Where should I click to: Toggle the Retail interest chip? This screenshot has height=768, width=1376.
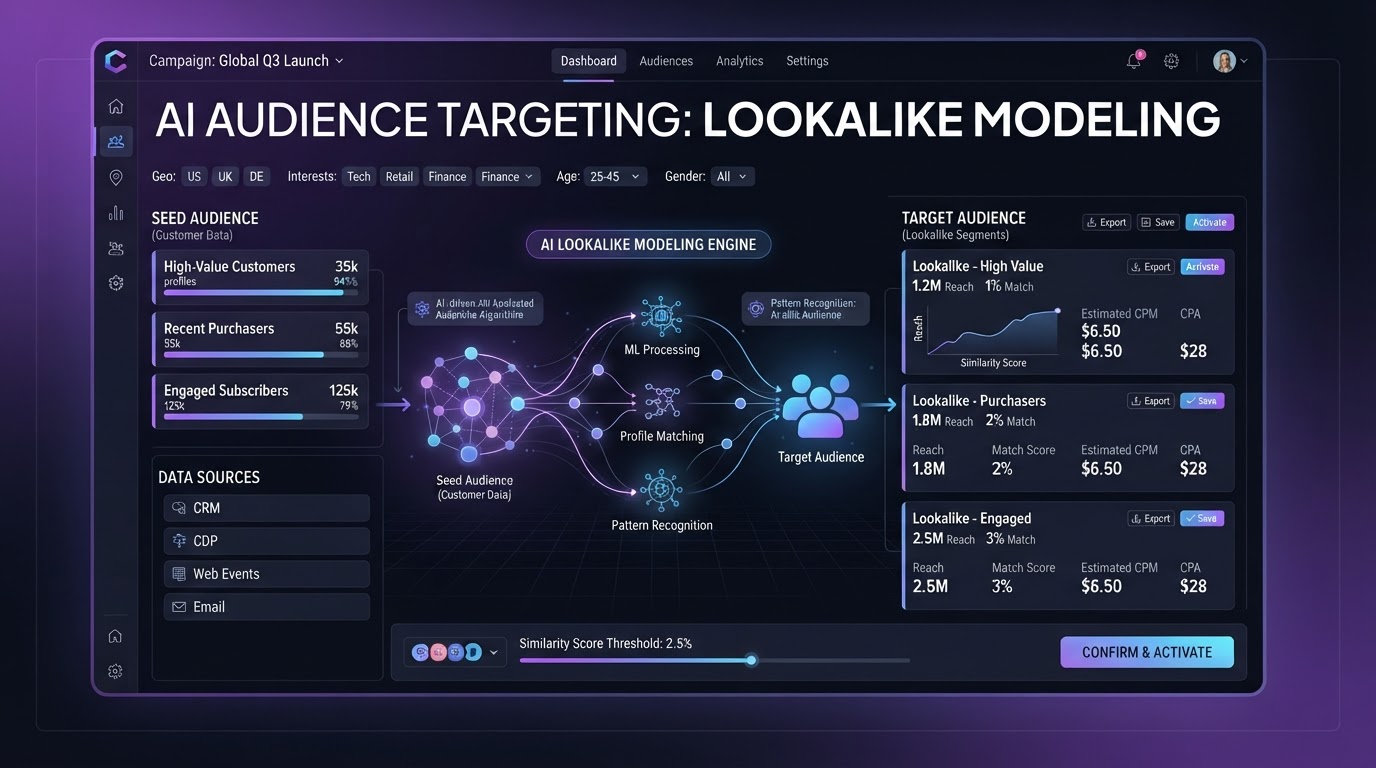pos(399,177)
